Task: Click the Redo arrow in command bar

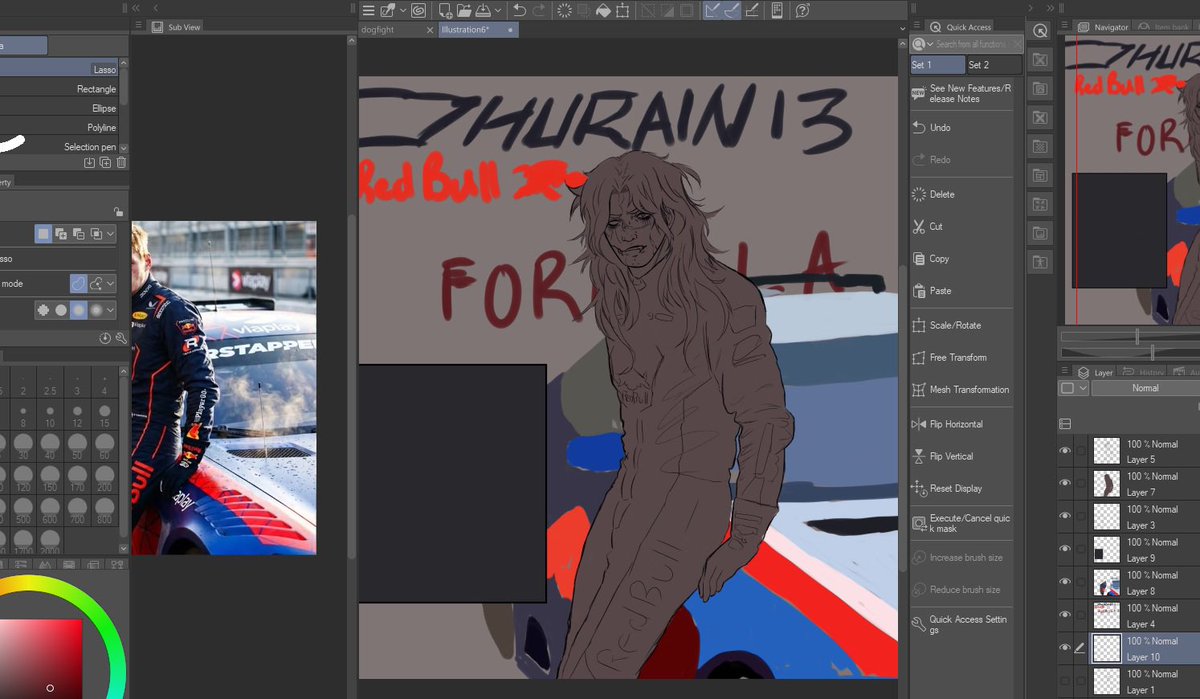Action: point(539,10)
